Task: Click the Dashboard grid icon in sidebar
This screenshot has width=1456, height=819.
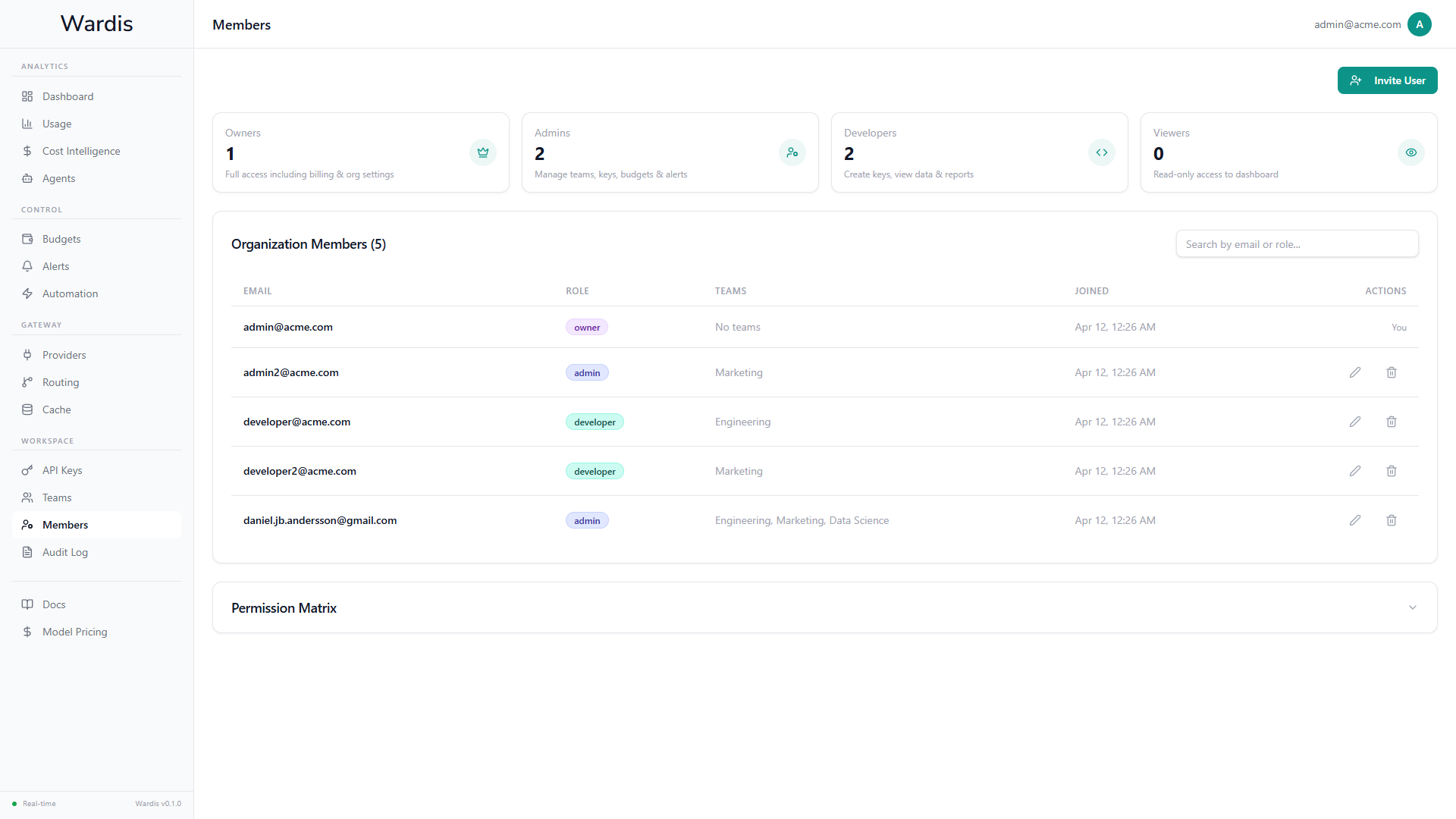Action: click(x=27, y=96)
